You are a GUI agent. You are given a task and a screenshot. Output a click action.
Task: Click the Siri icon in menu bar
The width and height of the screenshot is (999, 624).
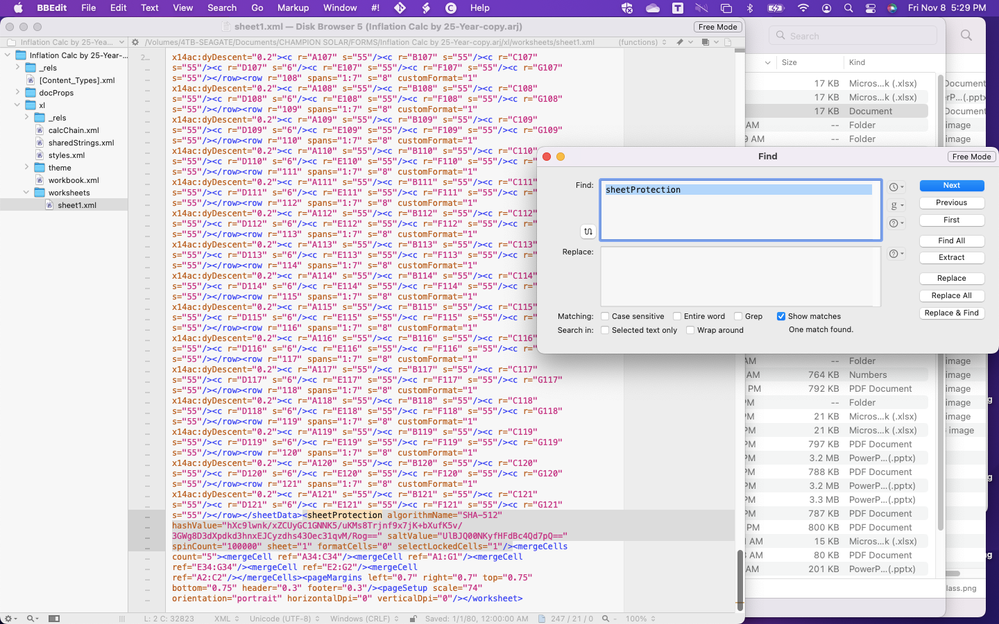892,8
